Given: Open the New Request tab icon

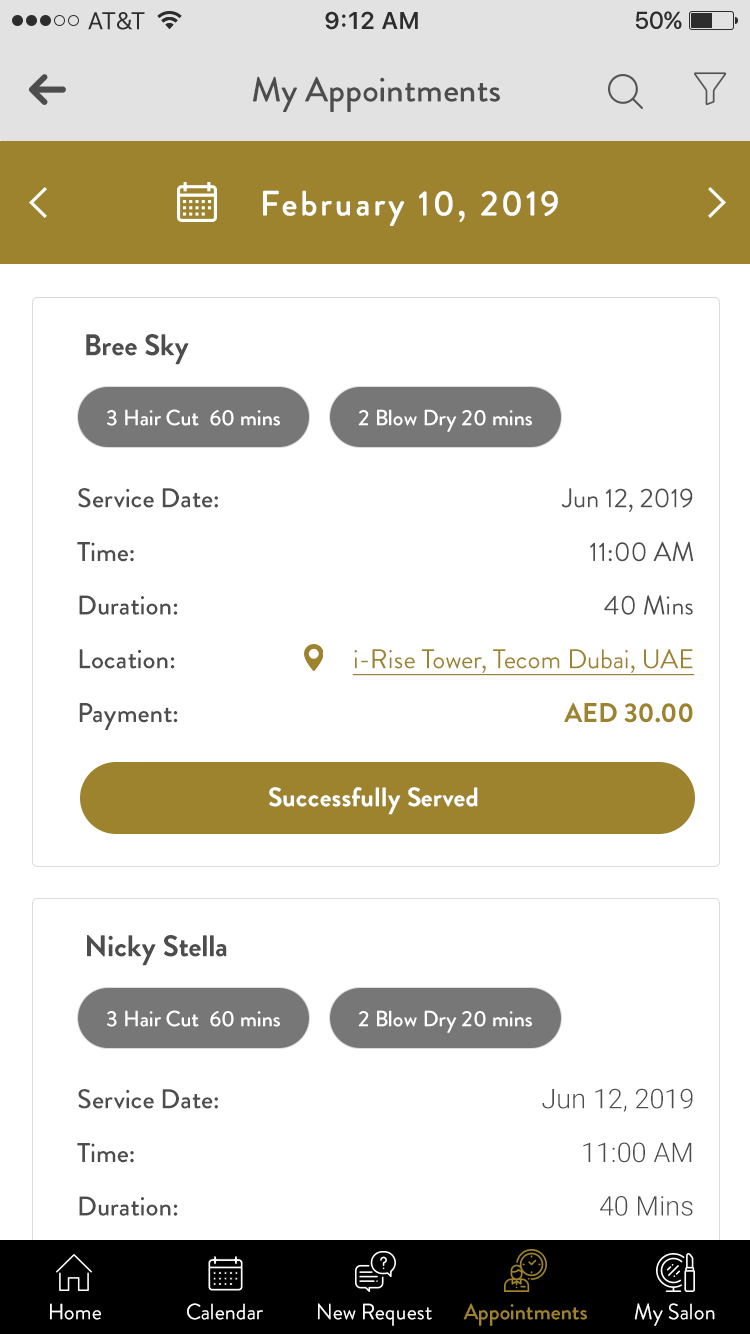Looking at the screenshot, I should pyautogui.click(x=375, y=1274).
